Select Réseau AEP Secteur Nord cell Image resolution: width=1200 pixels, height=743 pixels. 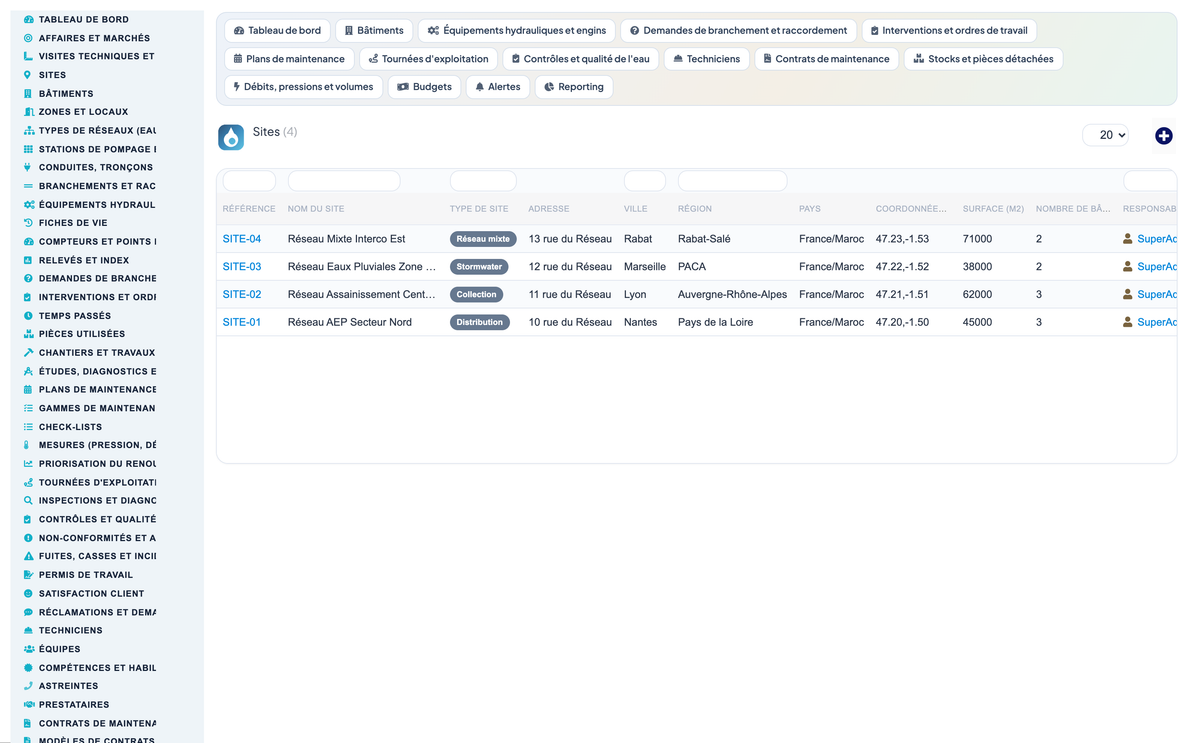[350, 322]
